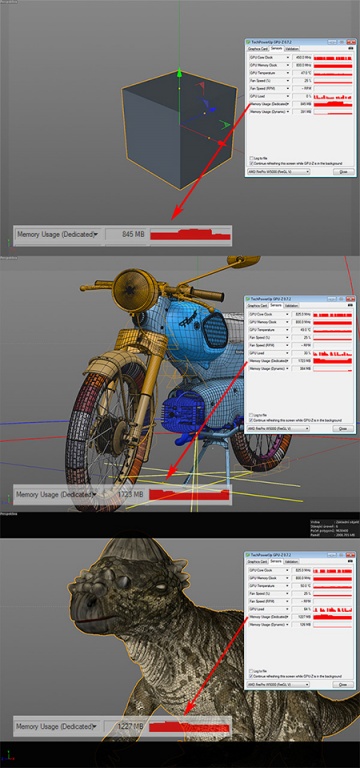This screenshot has width=360, height=768.
Task: Enable the Log to file checkbox in the GPU-Z window over the dinosaur
Action: coord(251,671)
